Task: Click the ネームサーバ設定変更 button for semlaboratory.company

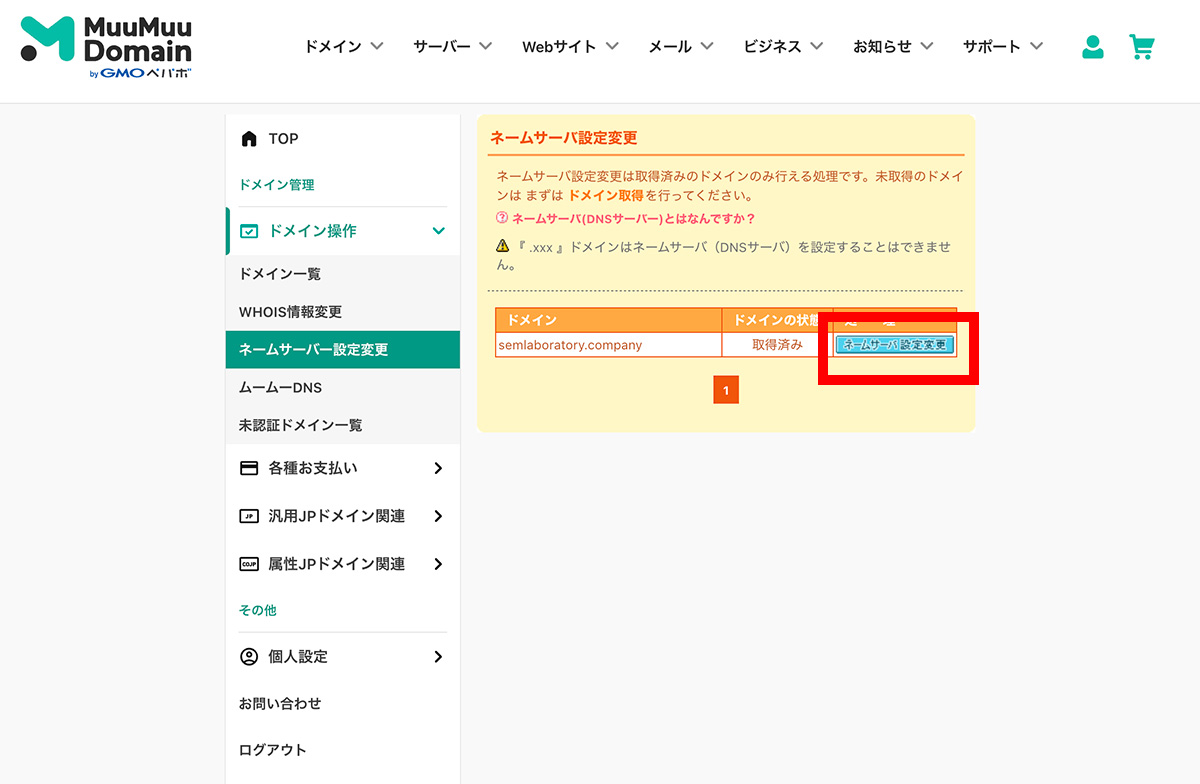Action: pos(893,344)
